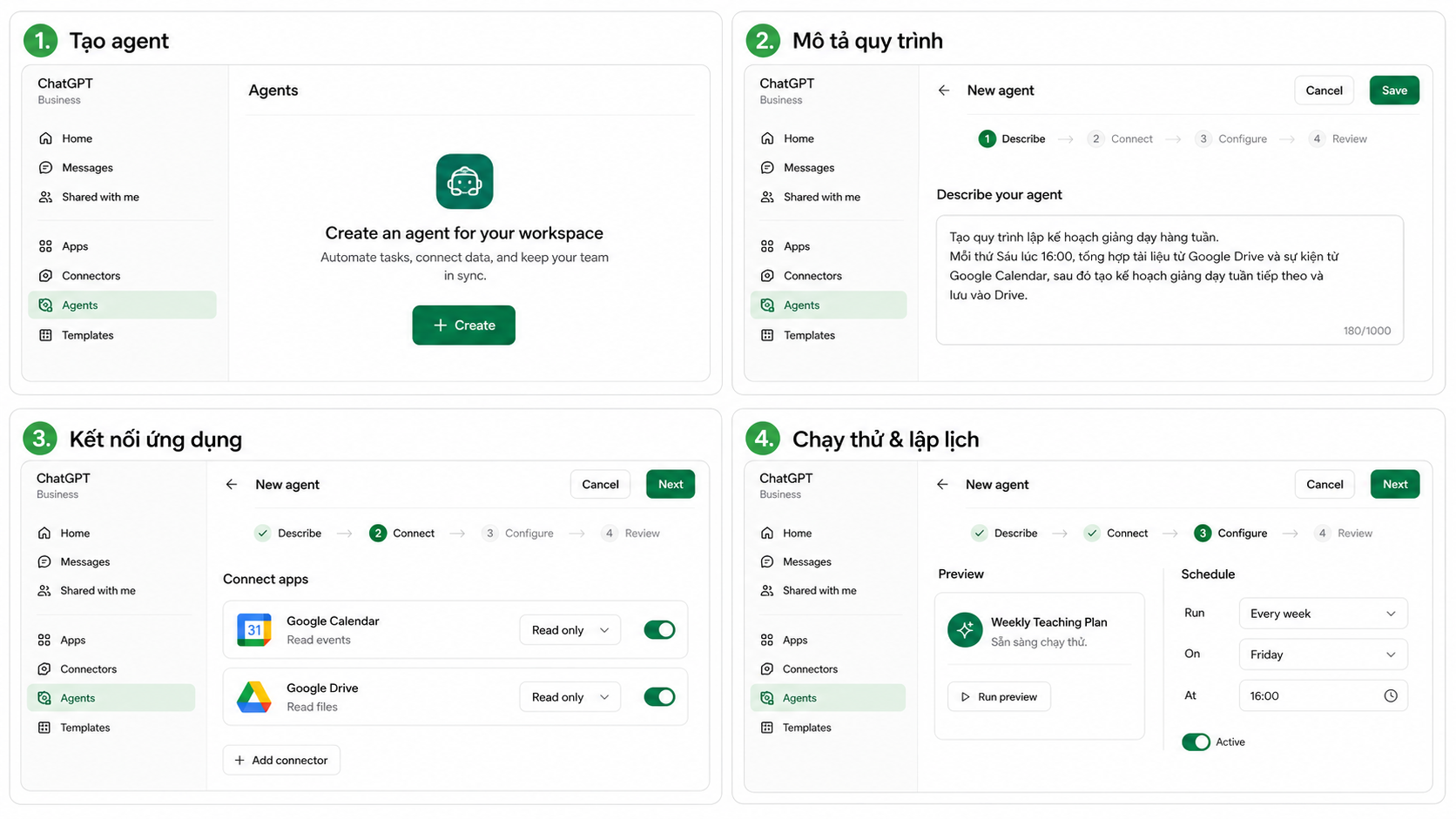Click the Google Drive app icon
Viewport: 1456px width, 819px height.
[x=254, y=697]
